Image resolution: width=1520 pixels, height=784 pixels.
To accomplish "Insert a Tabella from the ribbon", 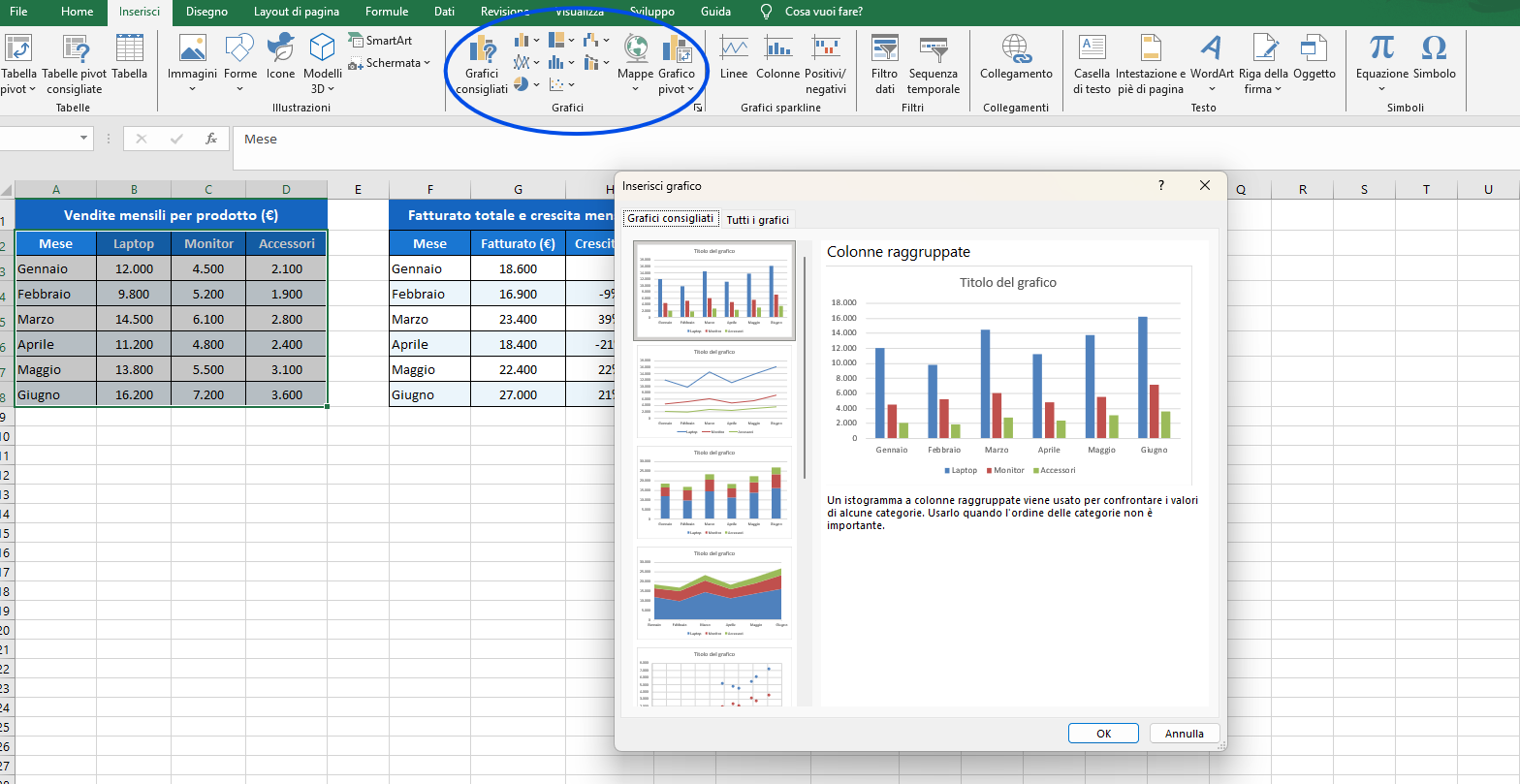I will click(130, 58).
